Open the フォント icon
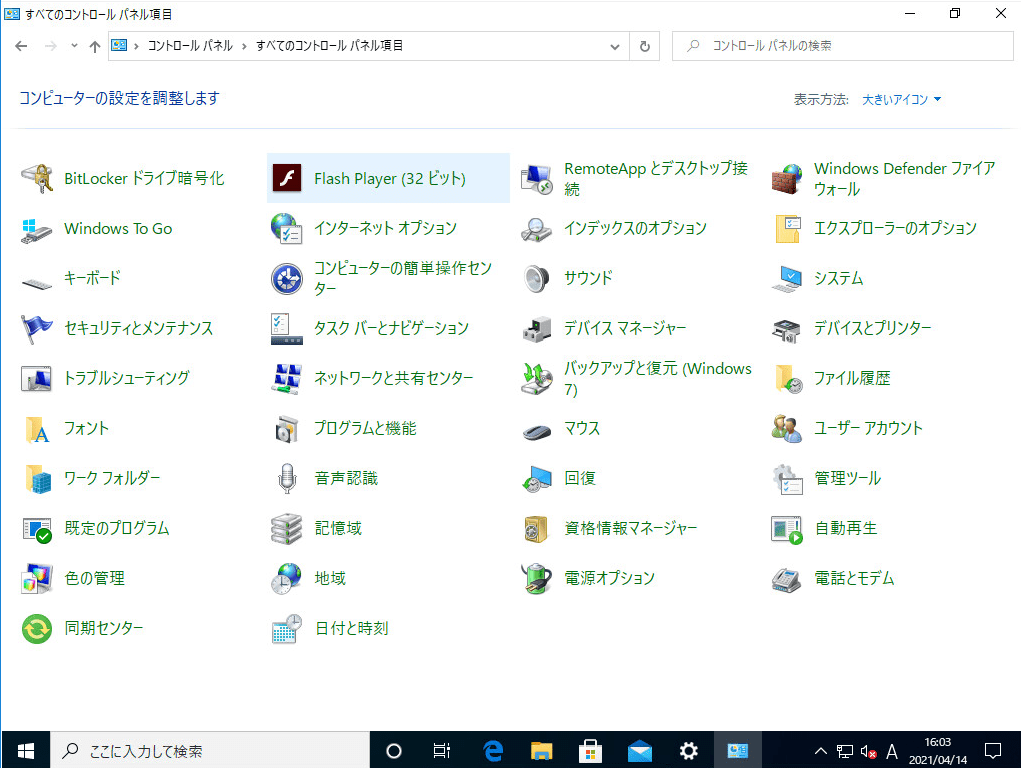This screenshot has height=768, width=1021. pyautogui.click(x=36, y=429)
